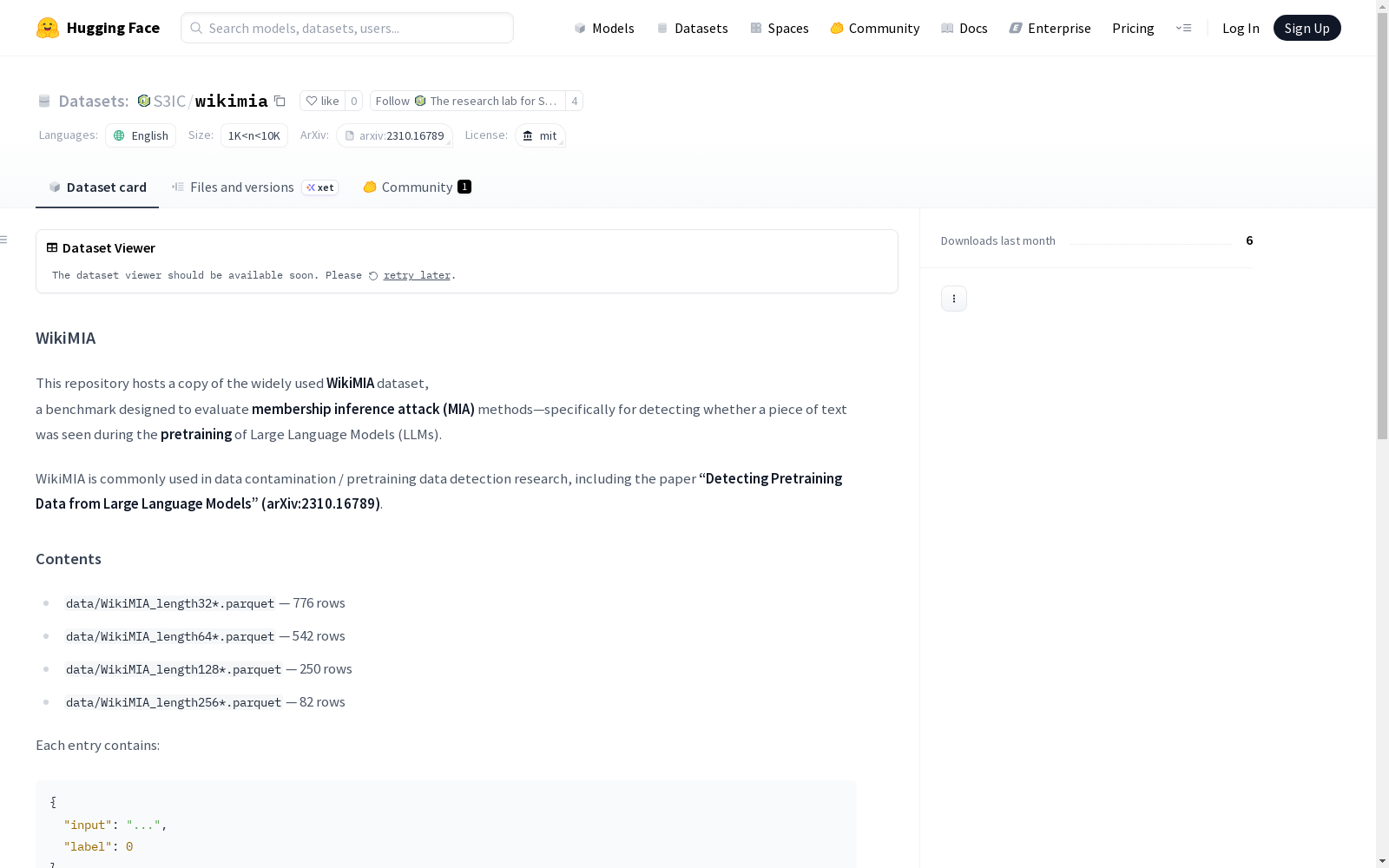Select the English language tag
1389x868 pixels.
(141, 135)
